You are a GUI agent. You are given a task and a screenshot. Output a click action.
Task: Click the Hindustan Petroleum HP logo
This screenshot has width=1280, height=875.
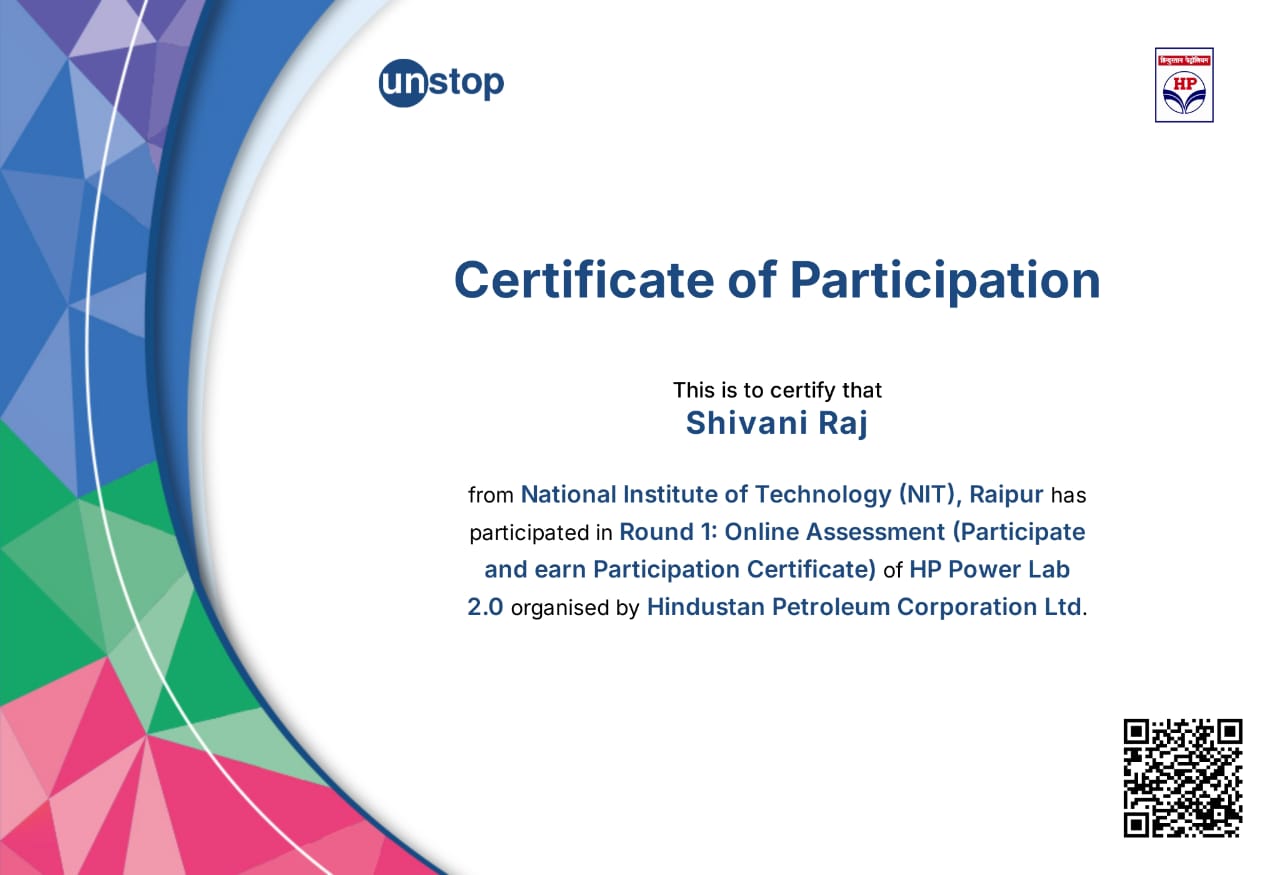click(1184, 85)
